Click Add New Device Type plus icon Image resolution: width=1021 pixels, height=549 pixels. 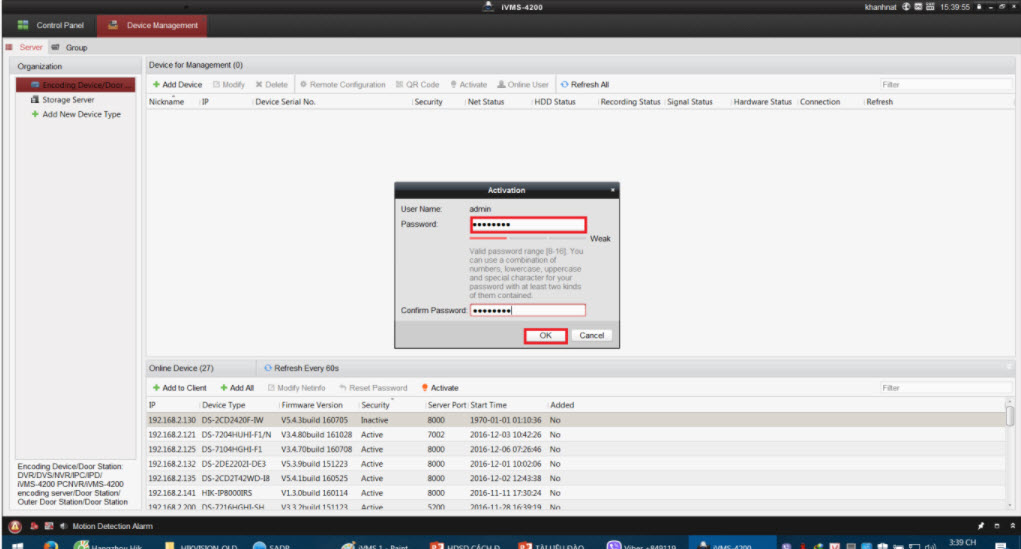point(35,114)
